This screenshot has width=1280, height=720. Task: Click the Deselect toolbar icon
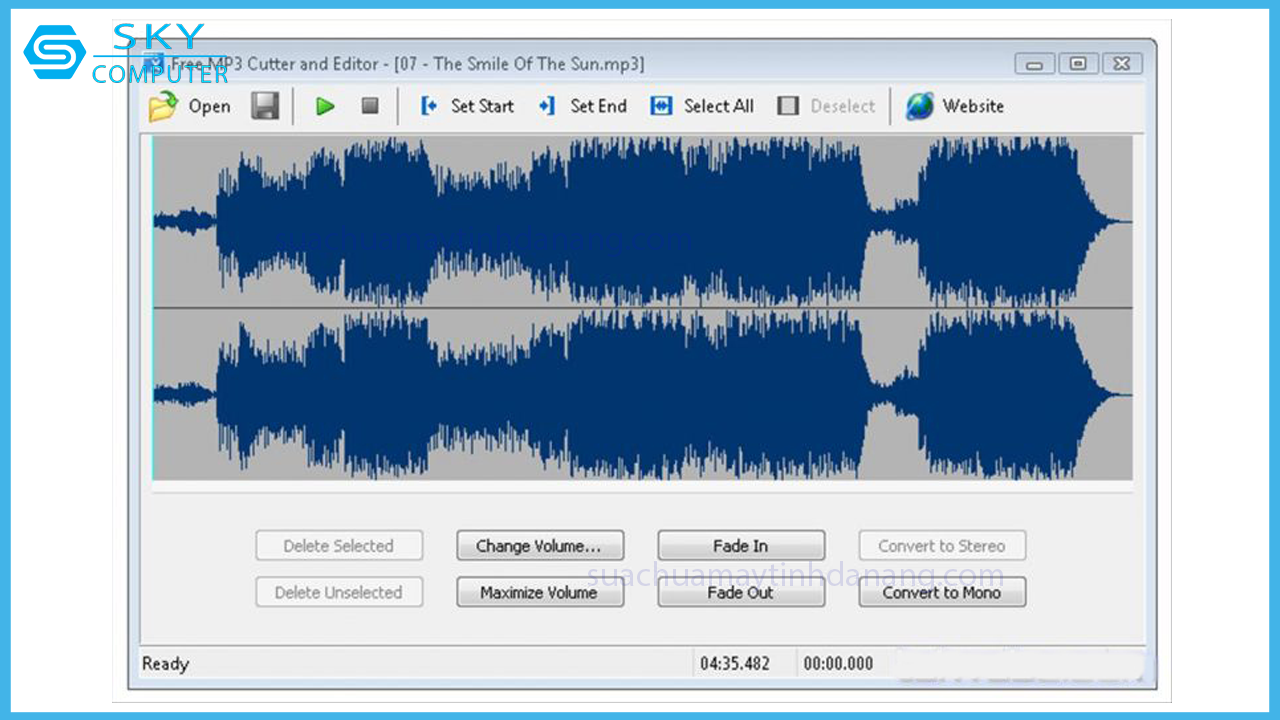(x=788, y=106)
